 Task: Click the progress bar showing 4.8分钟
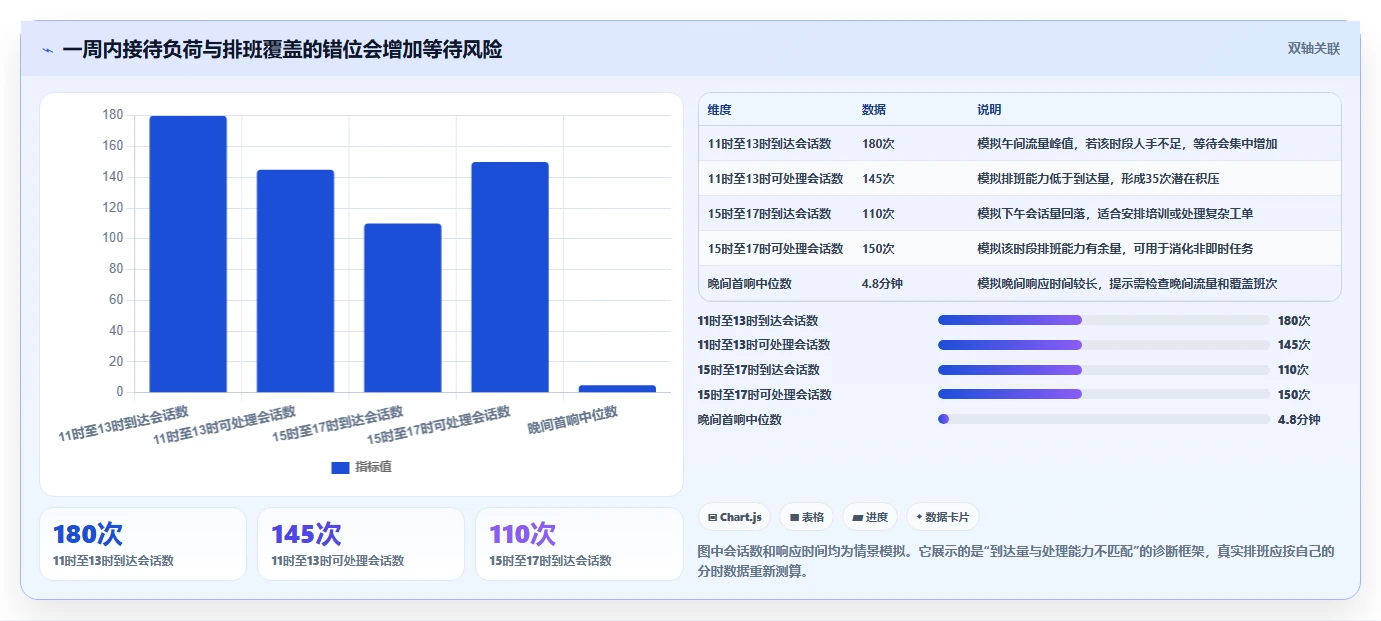[1104, 419]
